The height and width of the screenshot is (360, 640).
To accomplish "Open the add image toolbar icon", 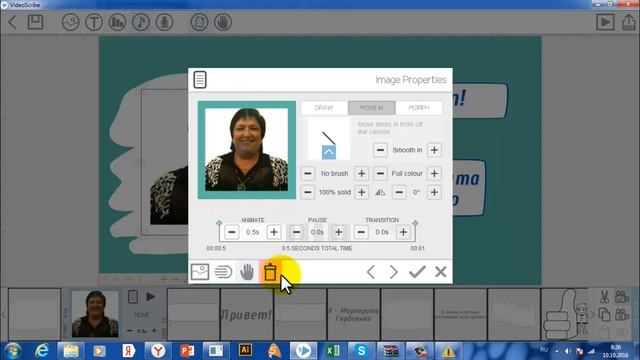I will click(70, 22).
